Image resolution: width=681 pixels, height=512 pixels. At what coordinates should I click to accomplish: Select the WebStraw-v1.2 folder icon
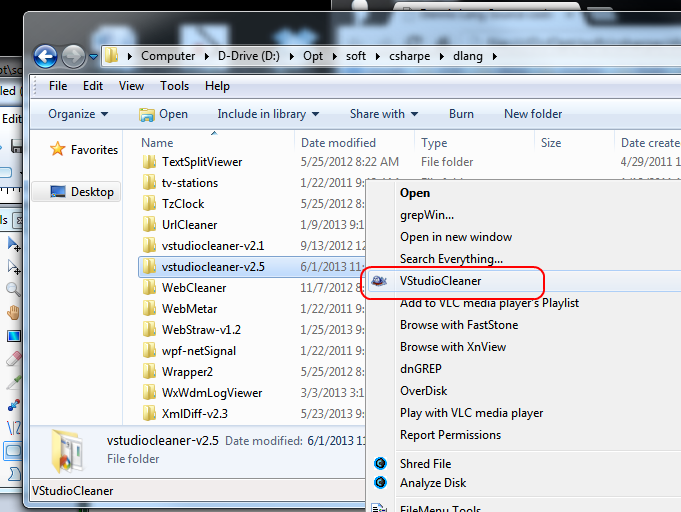149,330
